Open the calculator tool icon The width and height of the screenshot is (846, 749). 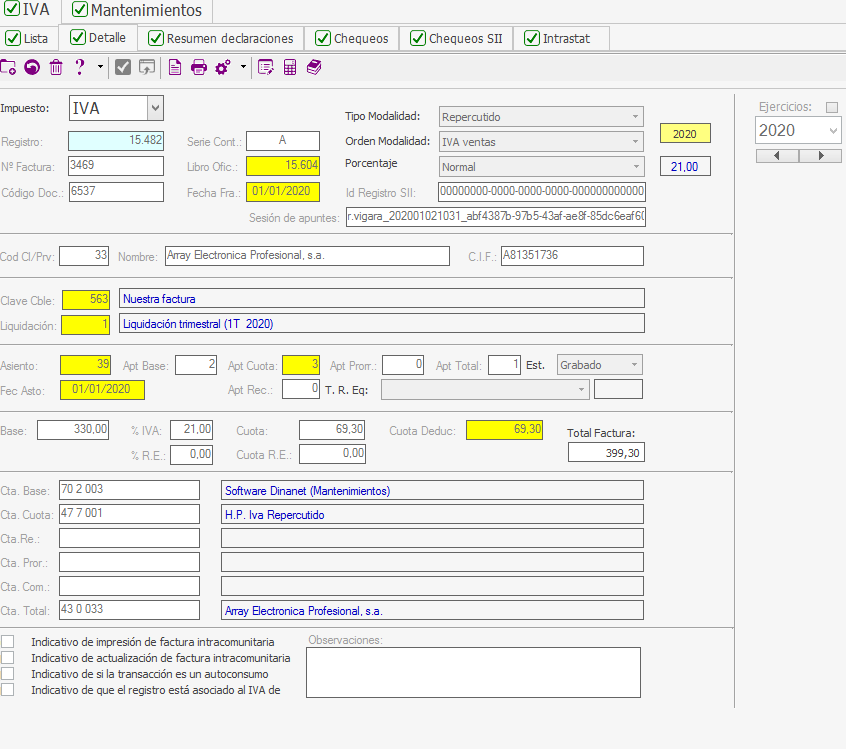290,68
